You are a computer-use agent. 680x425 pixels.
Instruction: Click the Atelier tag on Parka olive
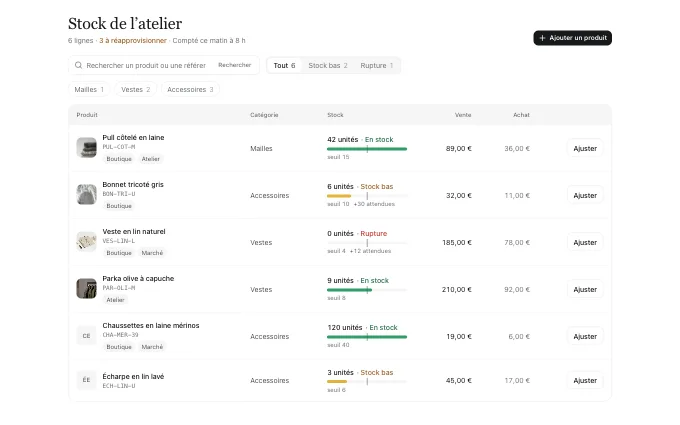[115, 300]
